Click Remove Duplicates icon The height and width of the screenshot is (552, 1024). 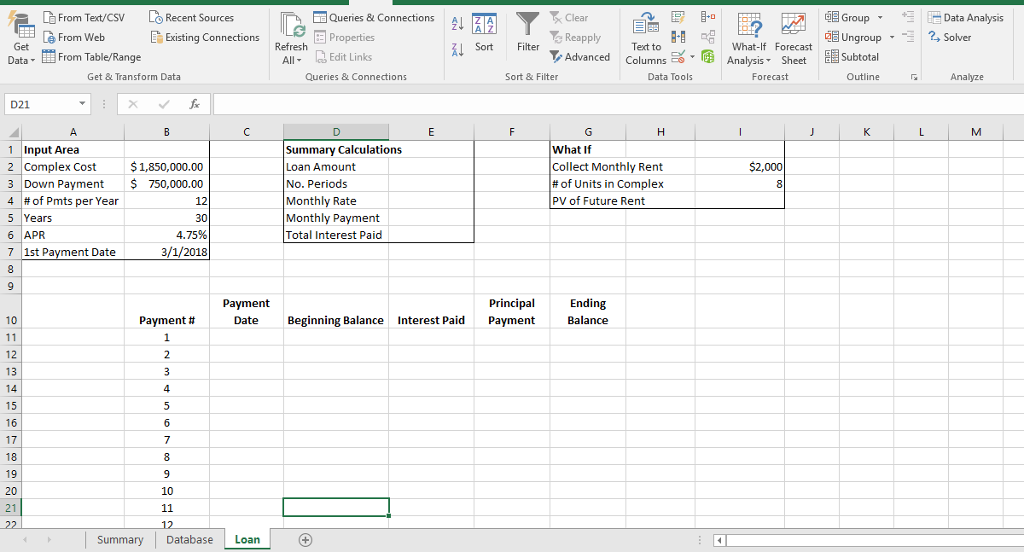(x=678, y=37)
